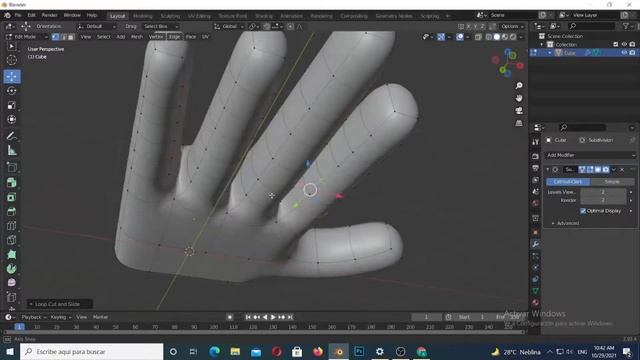Open the Render menu
This screenshot has width=640, height=360.
[x=49, y=15]
